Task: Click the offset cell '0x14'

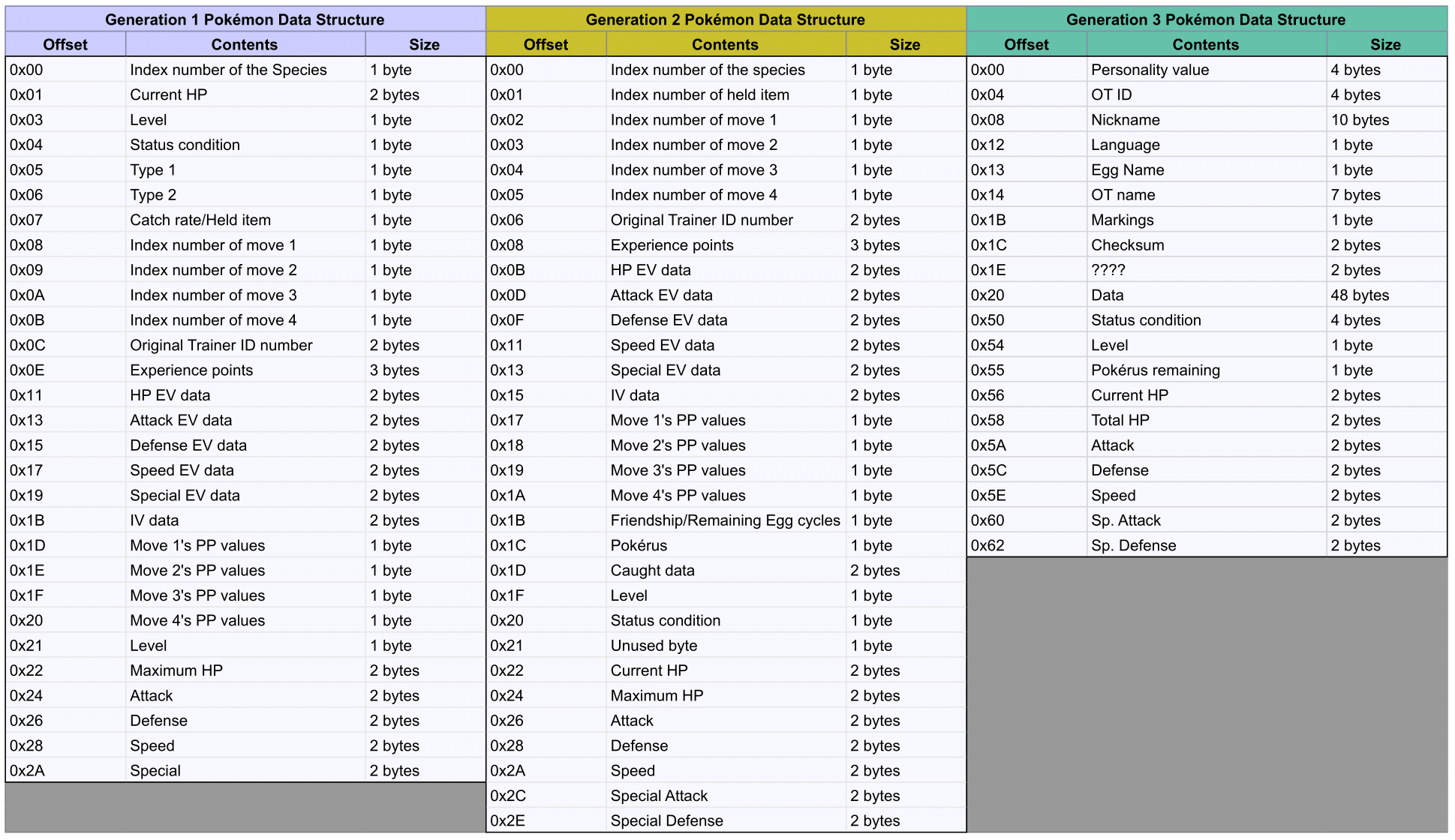Action: (x=1027, y=195)
